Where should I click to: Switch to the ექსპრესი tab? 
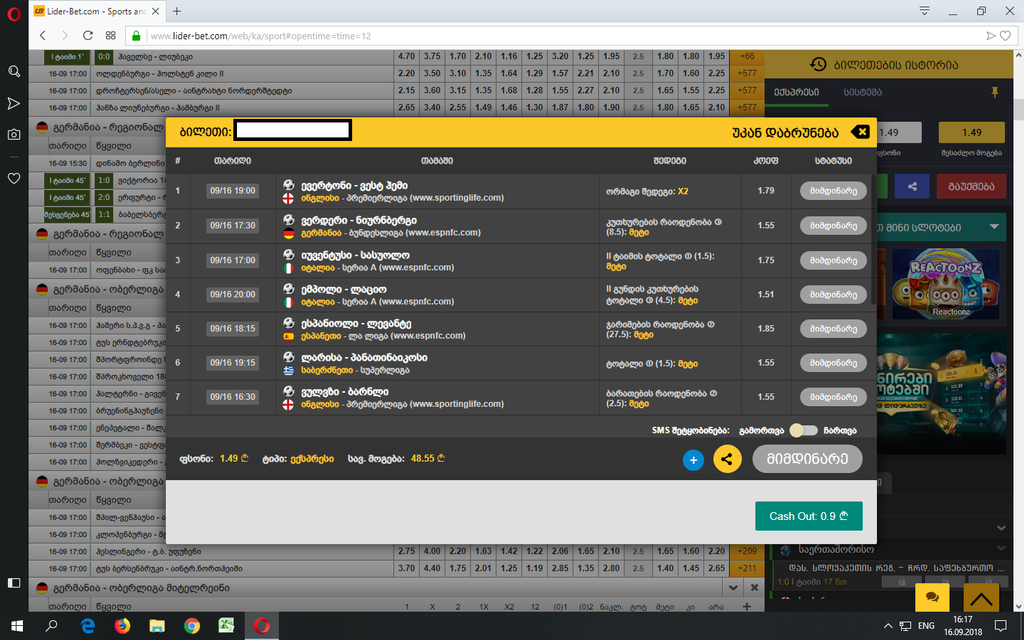(x=796, y=92)
